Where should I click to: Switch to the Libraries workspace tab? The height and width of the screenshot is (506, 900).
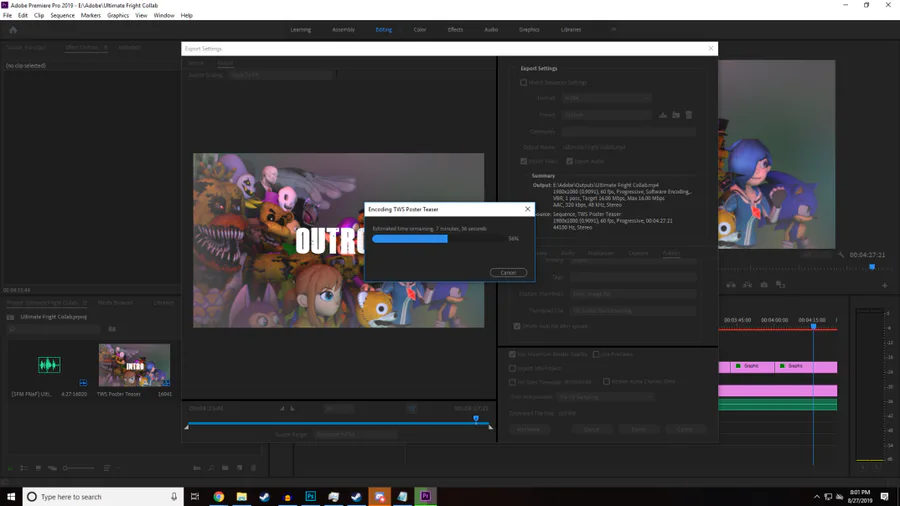pos(571,30)
